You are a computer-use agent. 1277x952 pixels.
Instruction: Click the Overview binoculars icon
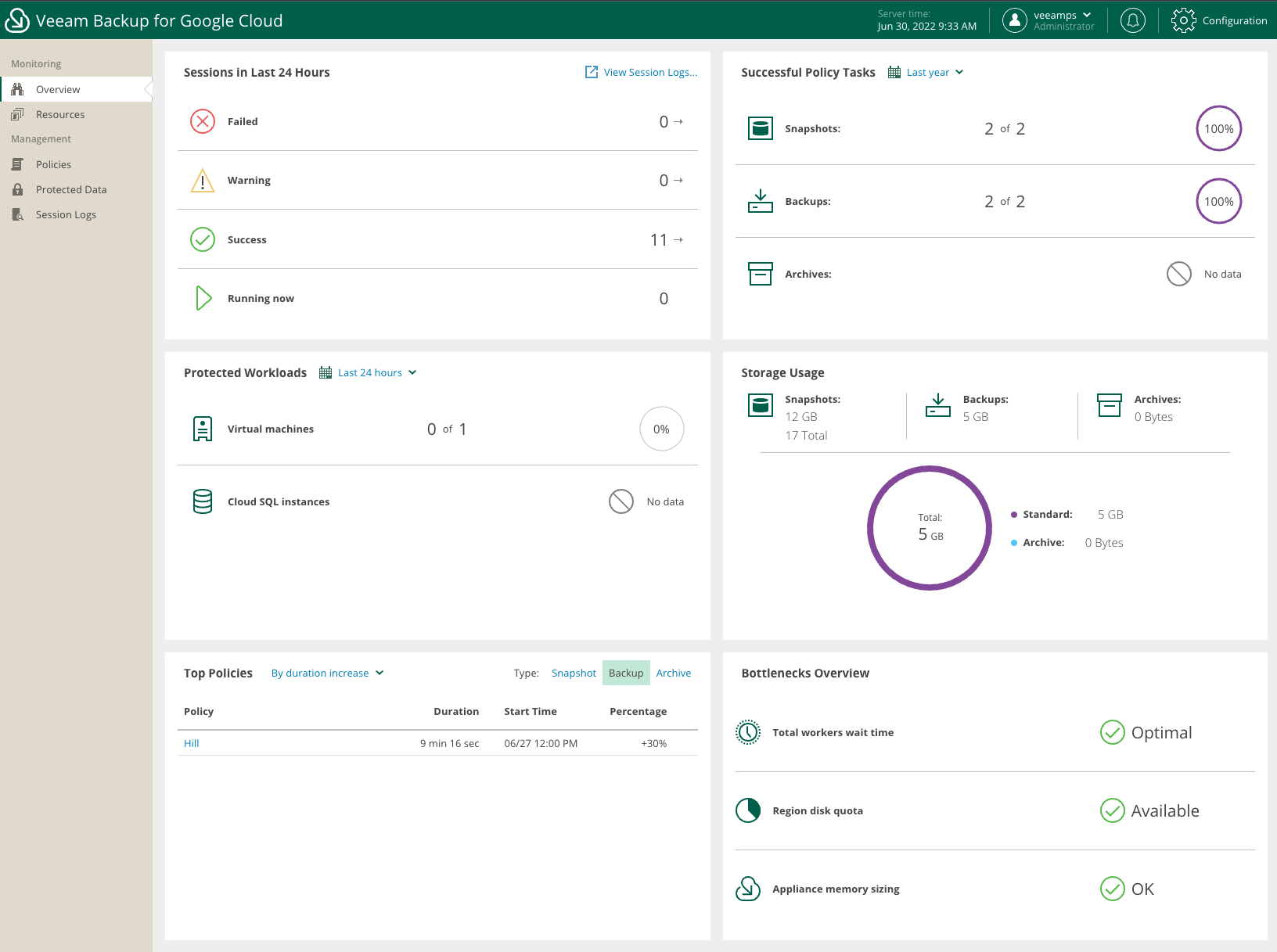pyautogui.click(x=17, y=89)
